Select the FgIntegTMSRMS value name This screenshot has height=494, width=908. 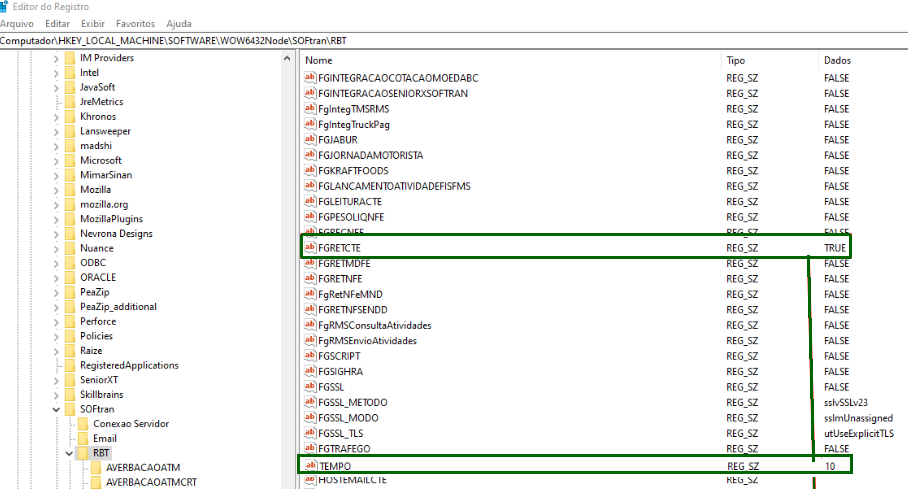click(x=353, y=109)
